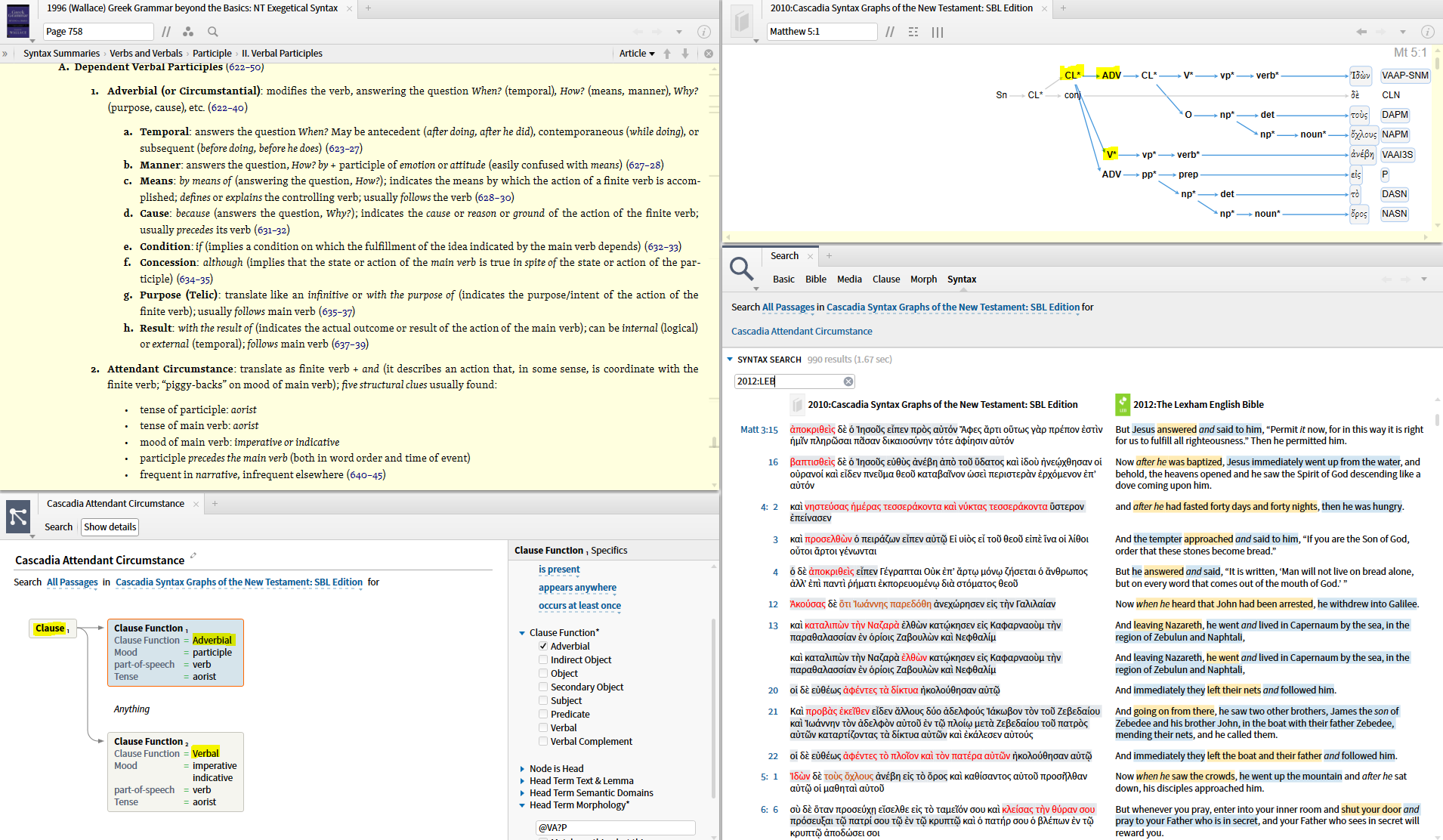Image resolution: width=1443 pixels, height=840 pixels.
Task: Edit the Cascadia Attendant Circumstance title pencil
Action: click(x=193, y=556)
